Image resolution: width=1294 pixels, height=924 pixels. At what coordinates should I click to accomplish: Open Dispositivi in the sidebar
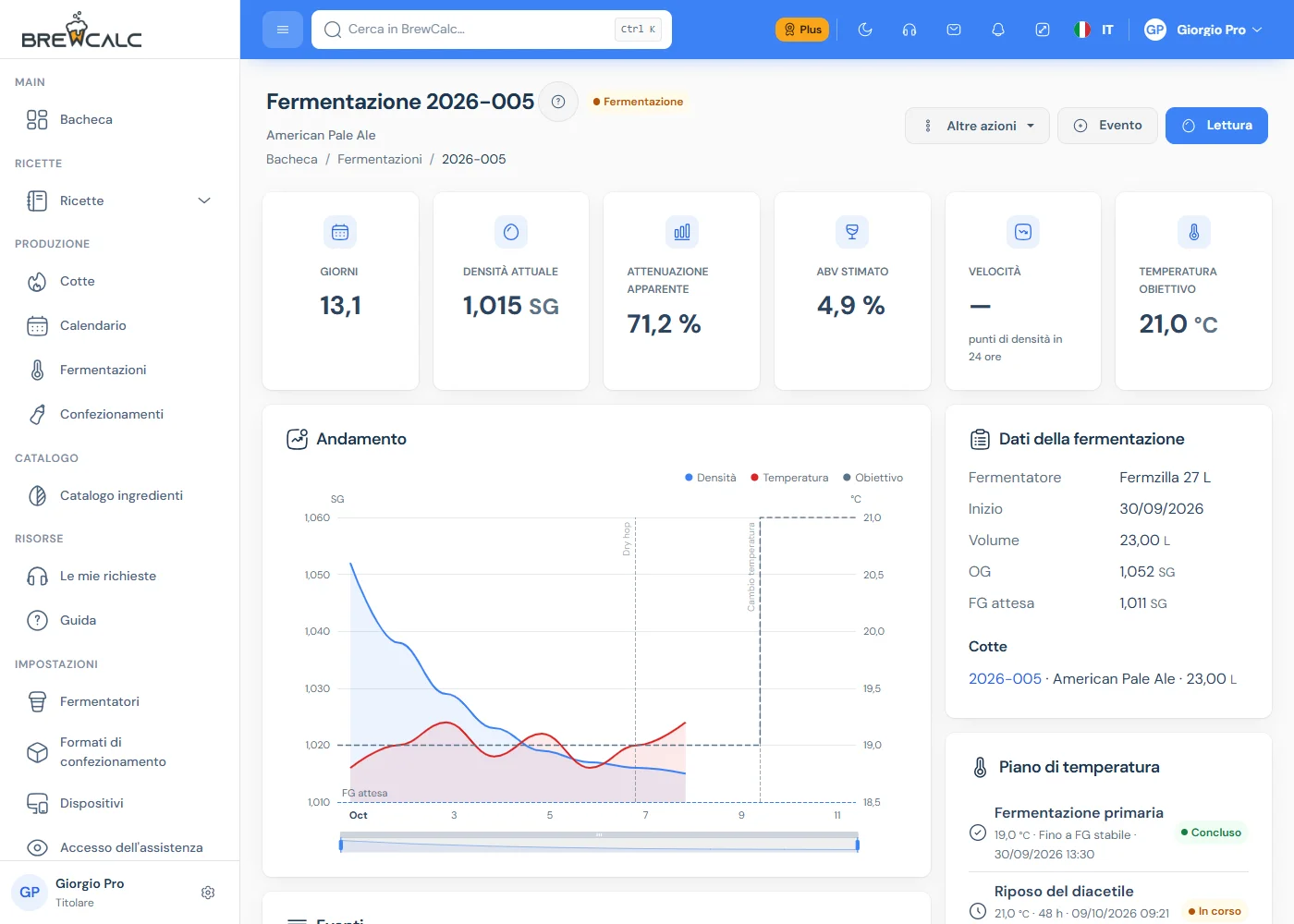120,803
